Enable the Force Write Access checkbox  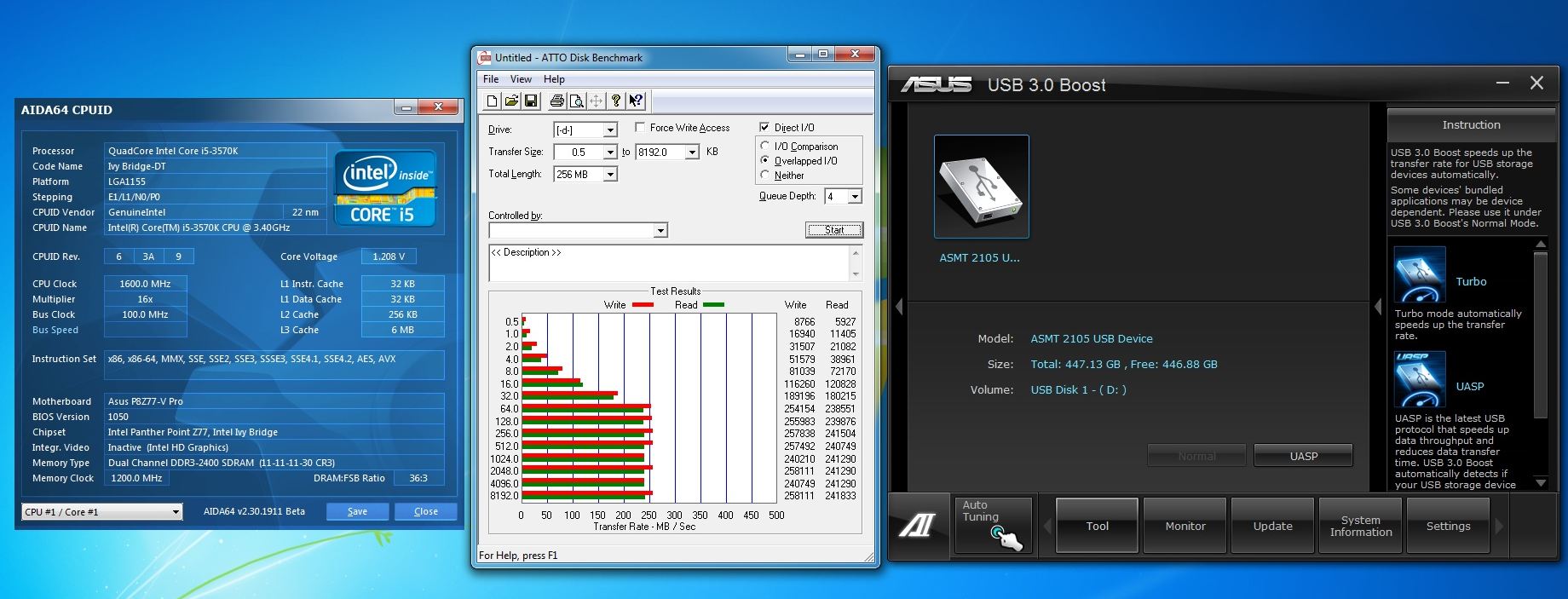(640, 128)
